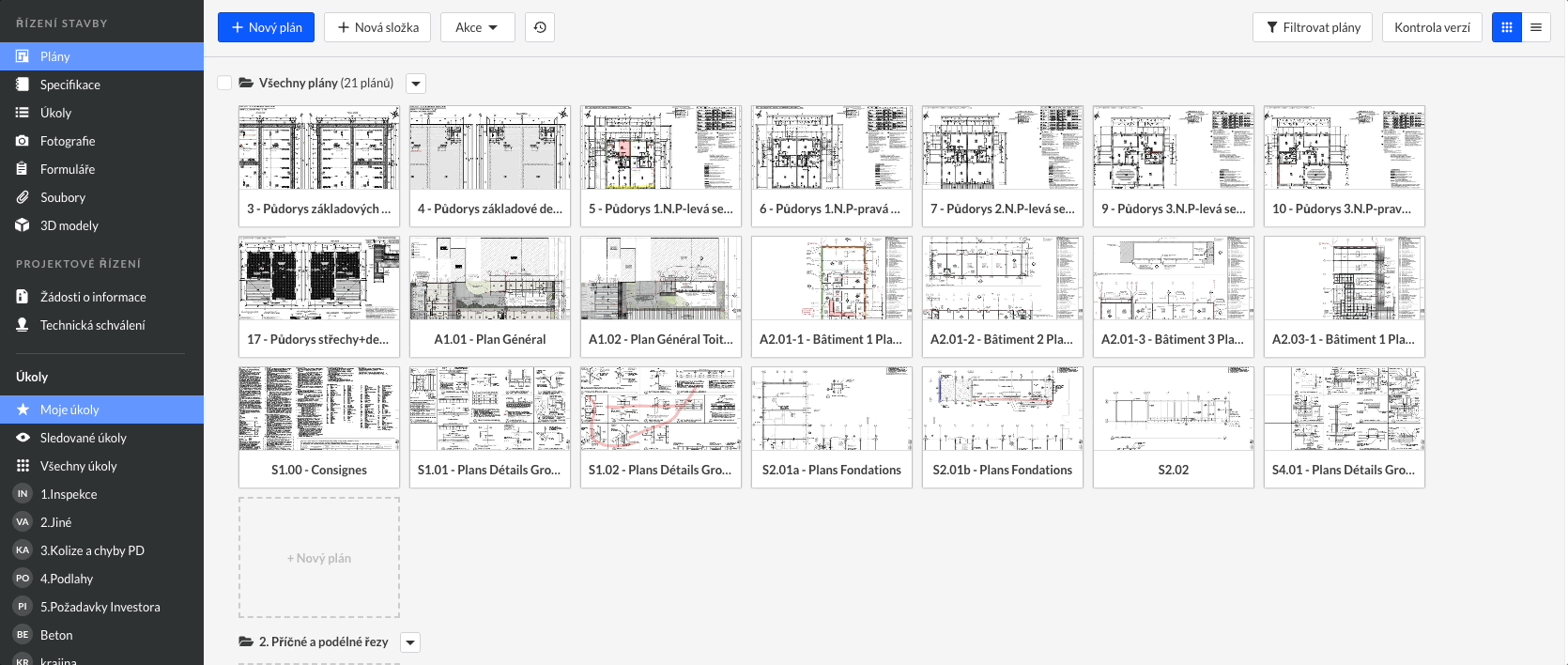Click the Formuláře clipboard icon
Viewport: 1568px width, 665px height.
pos(23,169)
